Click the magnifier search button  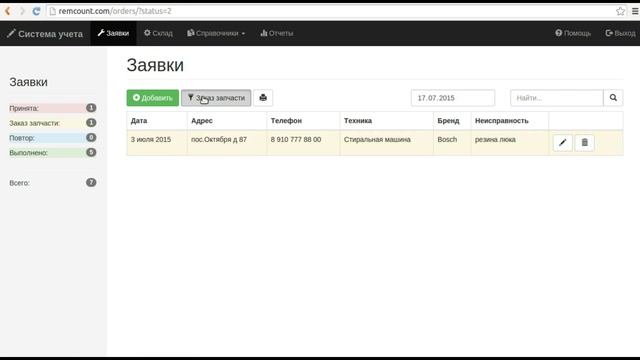click(x=613, y=98)
